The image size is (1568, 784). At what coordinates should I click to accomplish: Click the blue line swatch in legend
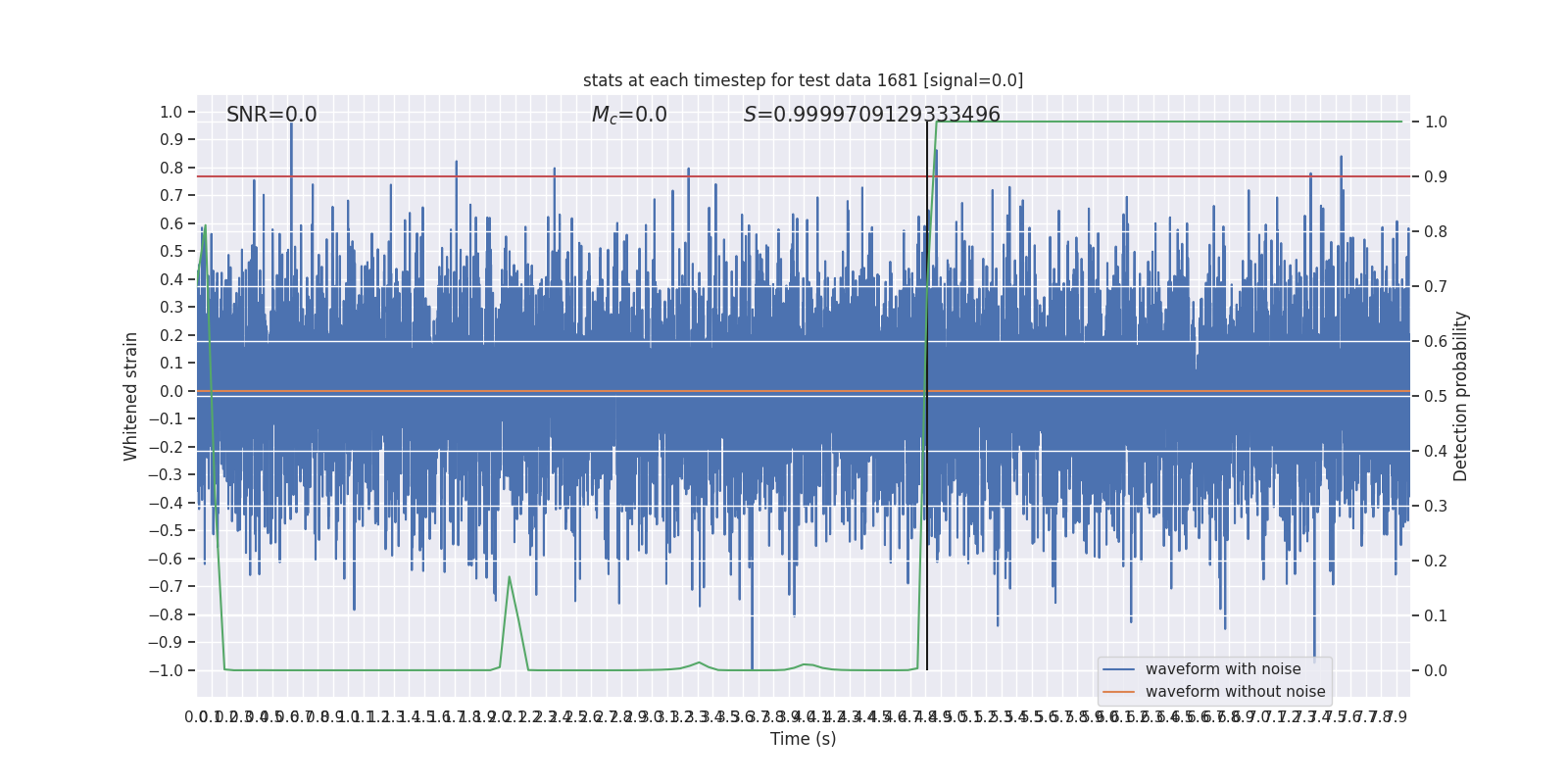tap(1118, 669)
